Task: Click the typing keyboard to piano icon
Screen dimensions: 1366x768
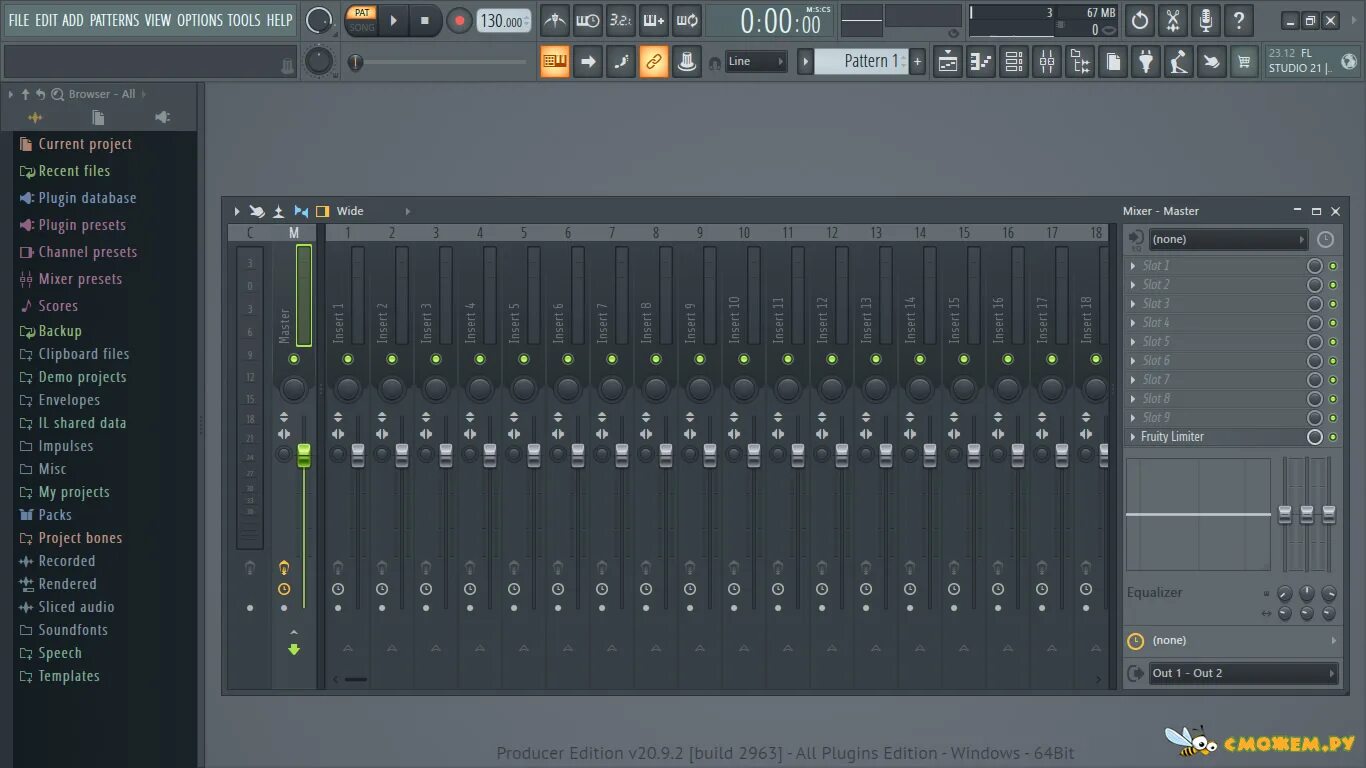Action: 555,62
